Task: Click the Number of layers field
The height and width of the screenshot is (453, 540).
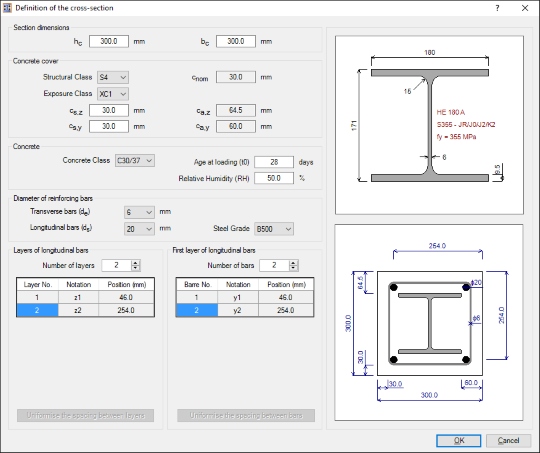Action: click(x=116, y=265)
